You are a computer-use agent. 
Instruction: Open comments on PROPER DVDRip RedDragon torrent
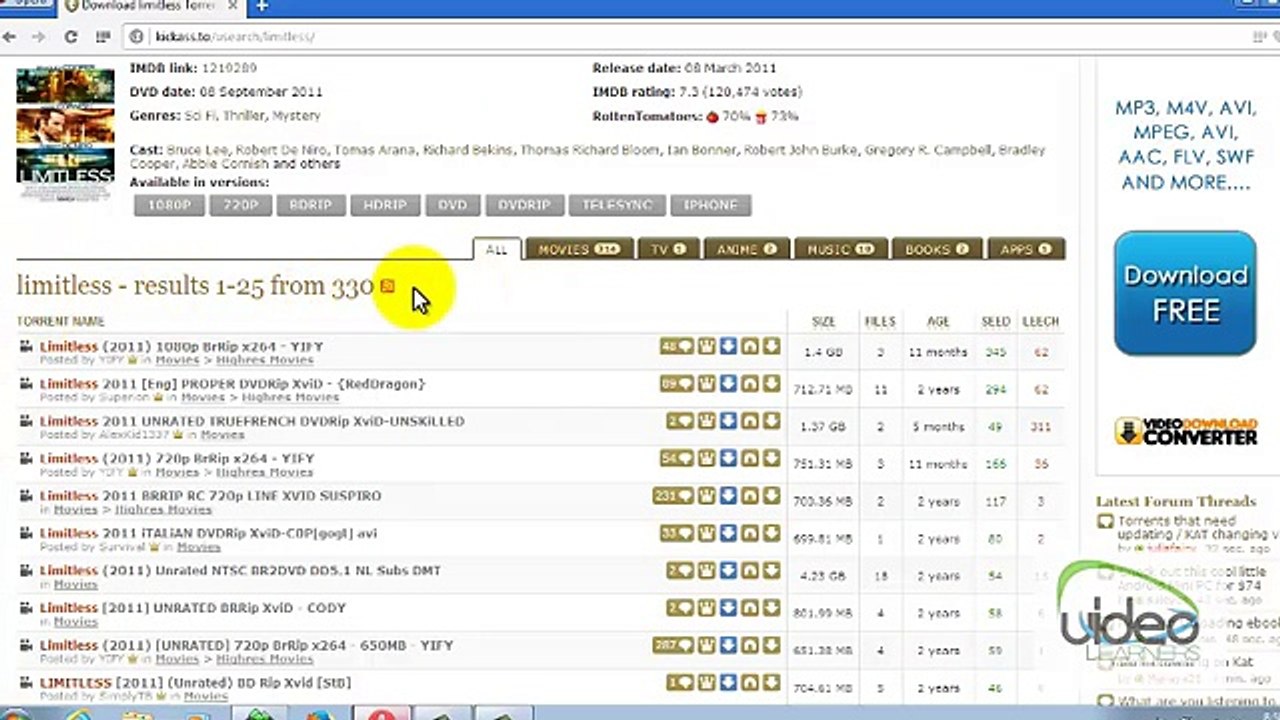click(x=676, y=384)
